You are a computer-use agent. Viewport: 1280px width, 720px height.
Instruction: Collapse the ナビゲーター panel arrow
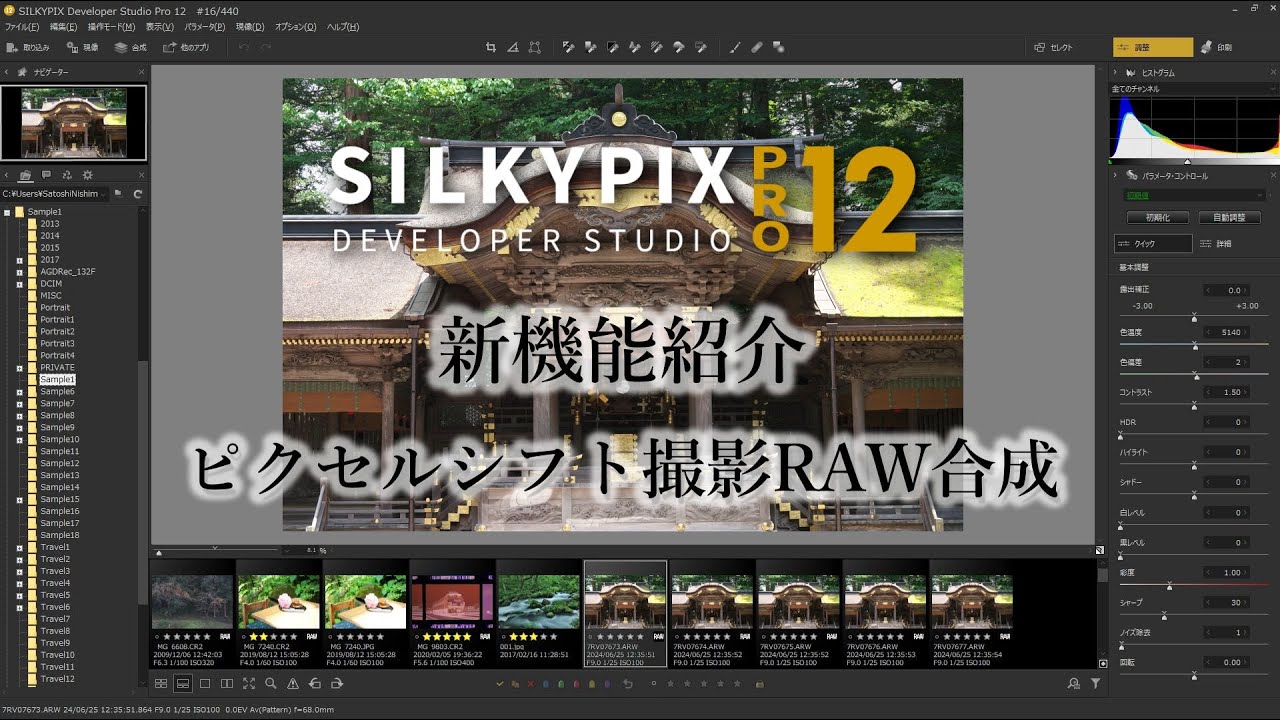pyautogui.click(x=6, y=72)
